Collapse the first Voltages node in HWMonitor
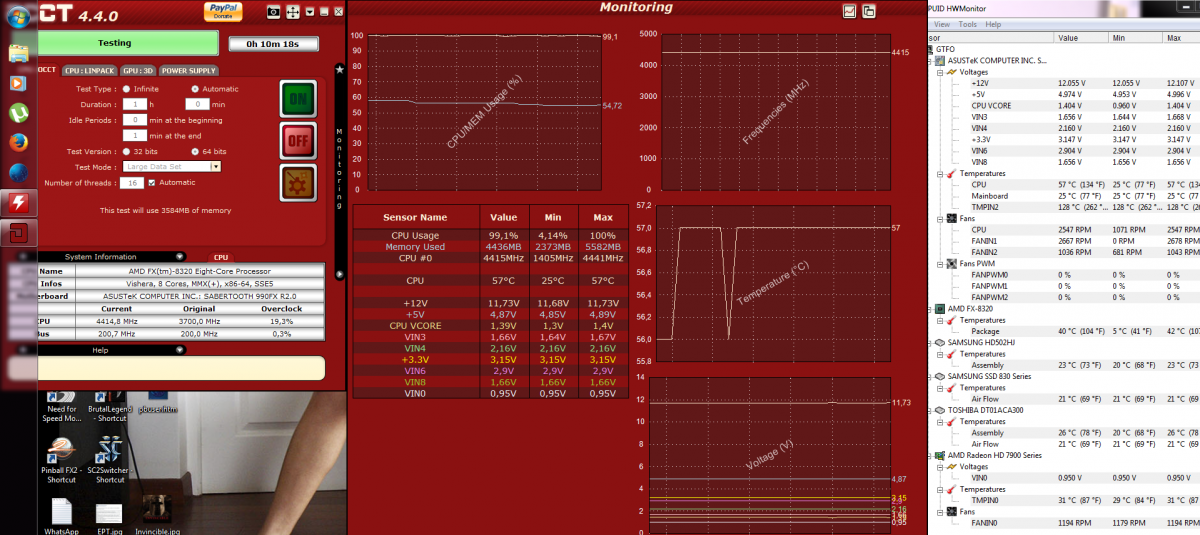1200x535 pixels. tap(940, 72)
